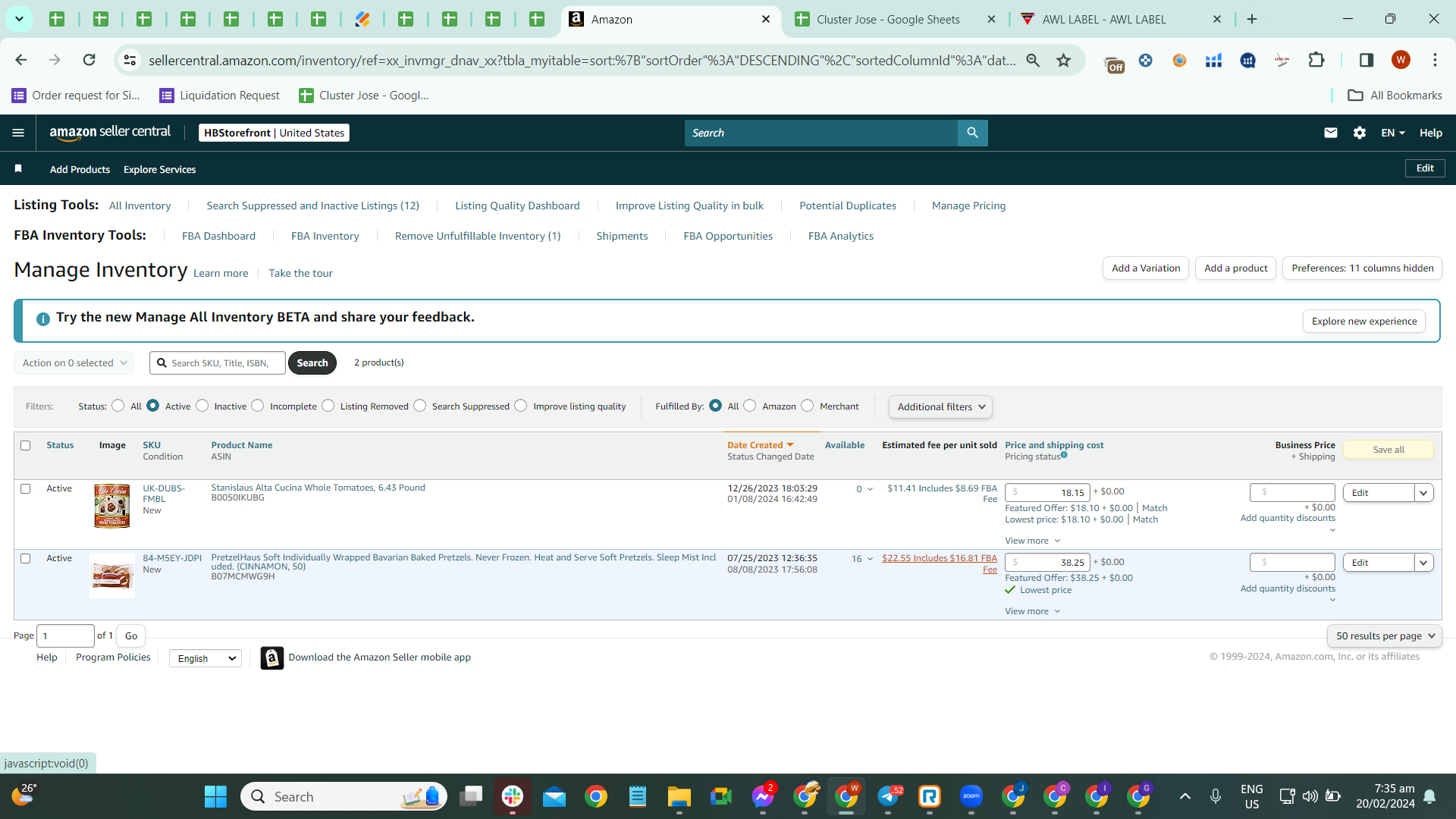Click the 18.15 price field for Stanislaus Tomatoes
The height and width of the screenshot is (819, 1456).
(x=1047, y=493)
